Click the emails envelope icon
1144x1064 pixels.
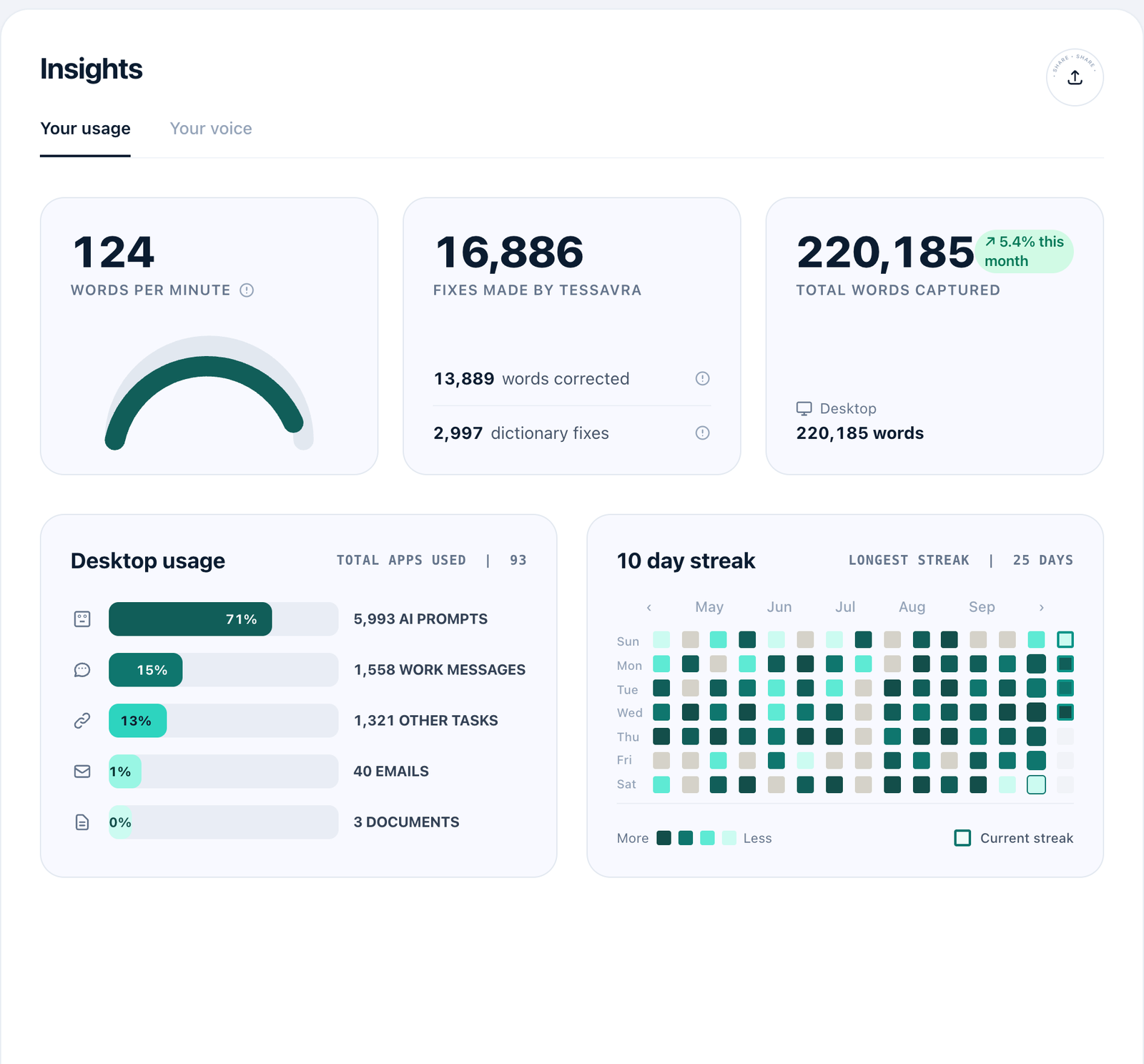(x=82, y=772)
